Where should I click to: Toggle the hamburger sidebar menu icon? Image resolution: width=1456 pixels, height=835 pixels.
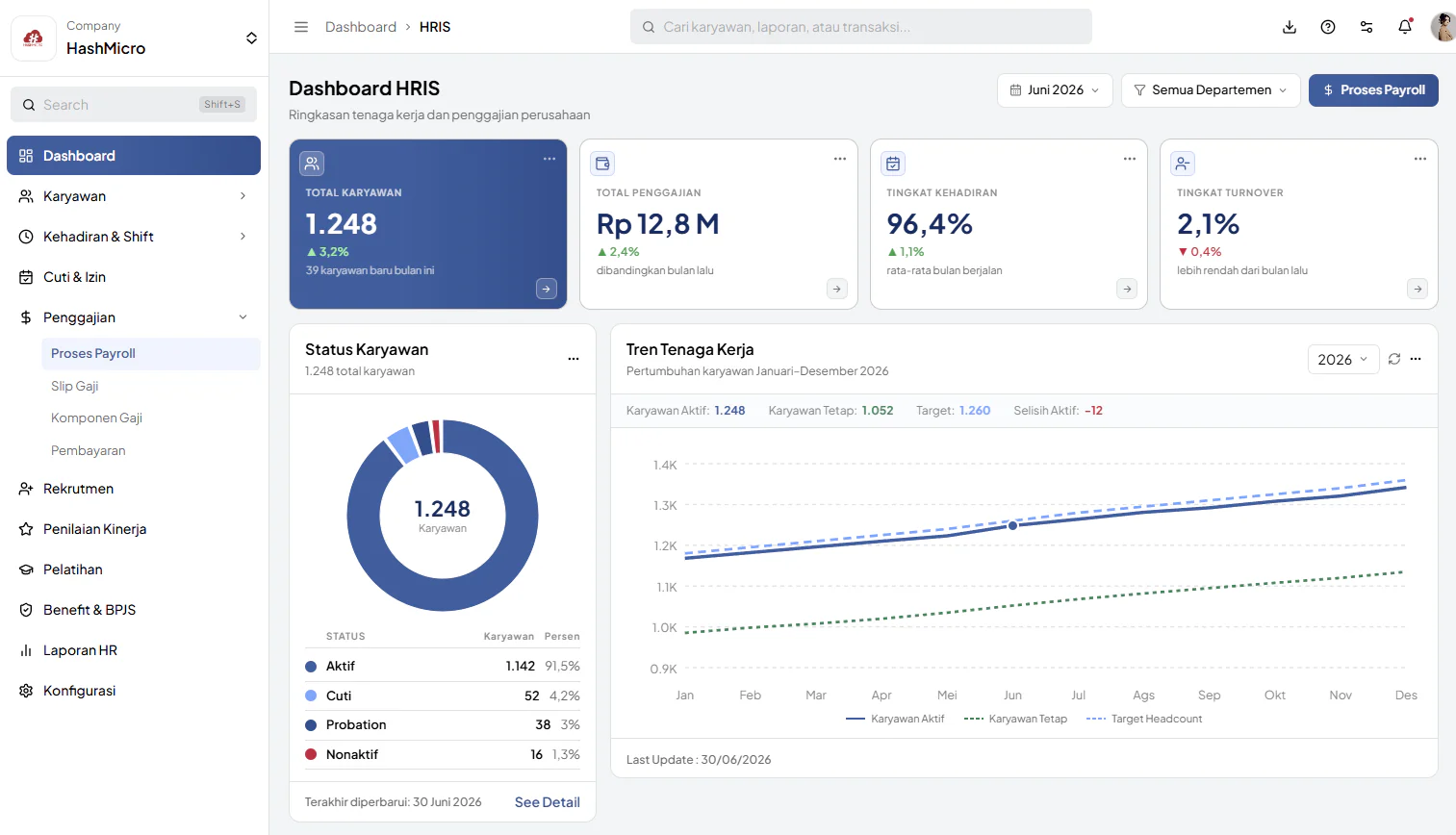(301, 27)
